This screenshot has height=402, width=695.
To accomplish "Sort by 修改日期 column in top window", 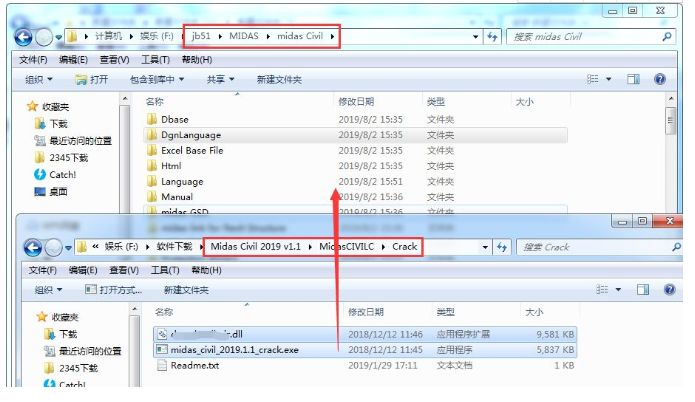I will pyautogui.click(x=356, y=102).
